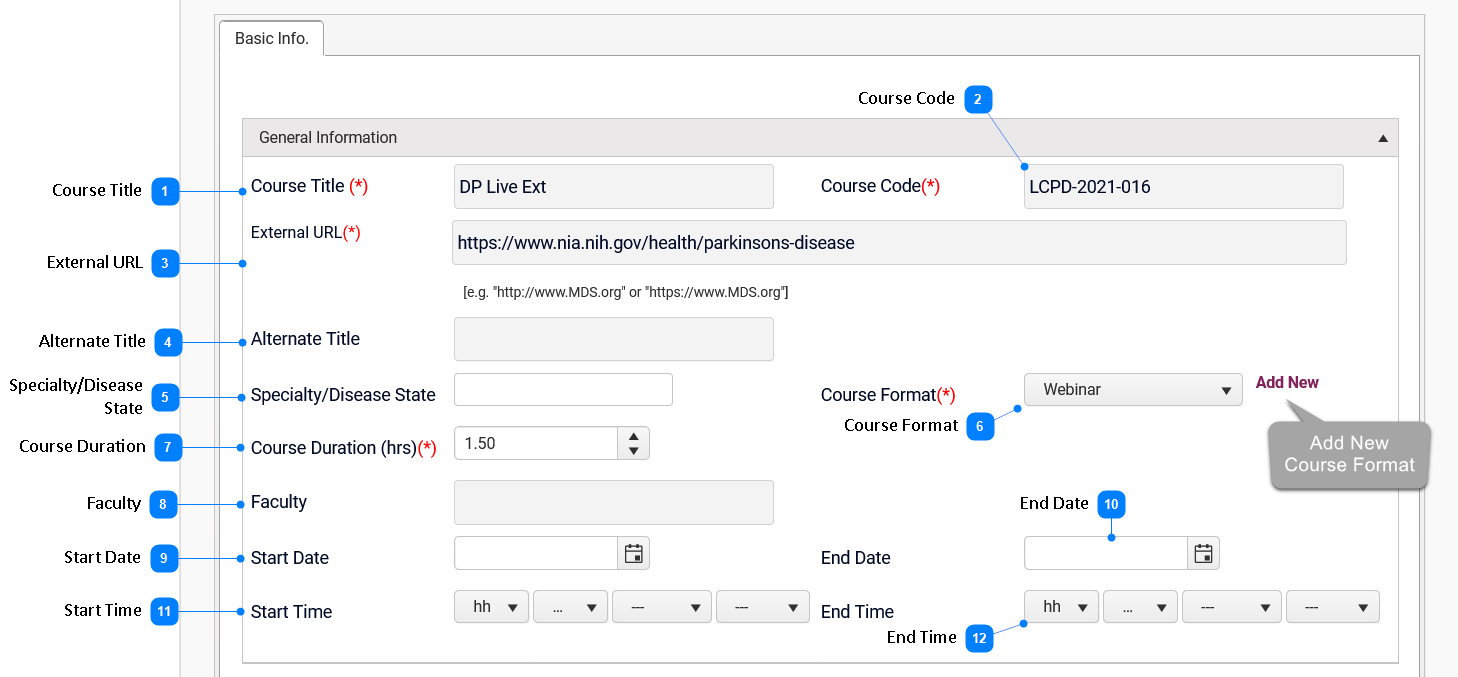Decrease Course Duration with the down arrow

click(x=633, y=451)
